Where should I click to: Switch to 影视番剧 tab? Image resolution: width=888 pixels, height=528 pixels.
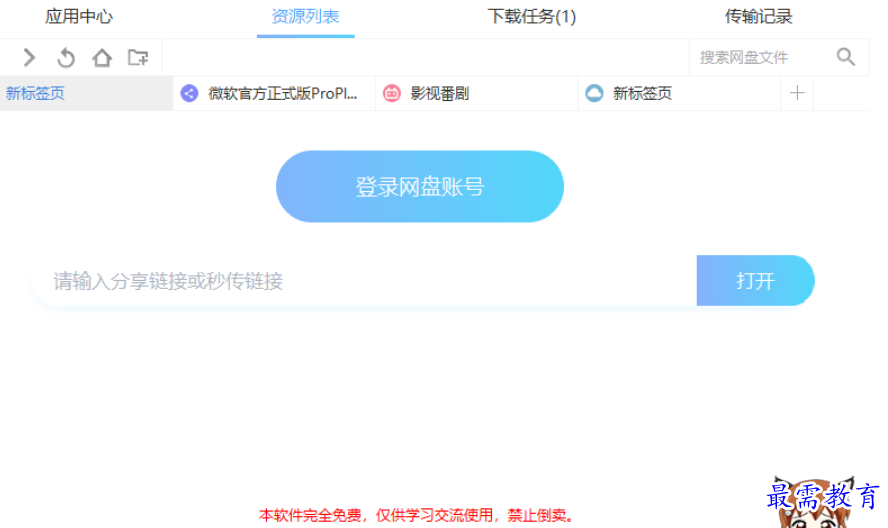(x=477, y=93)
